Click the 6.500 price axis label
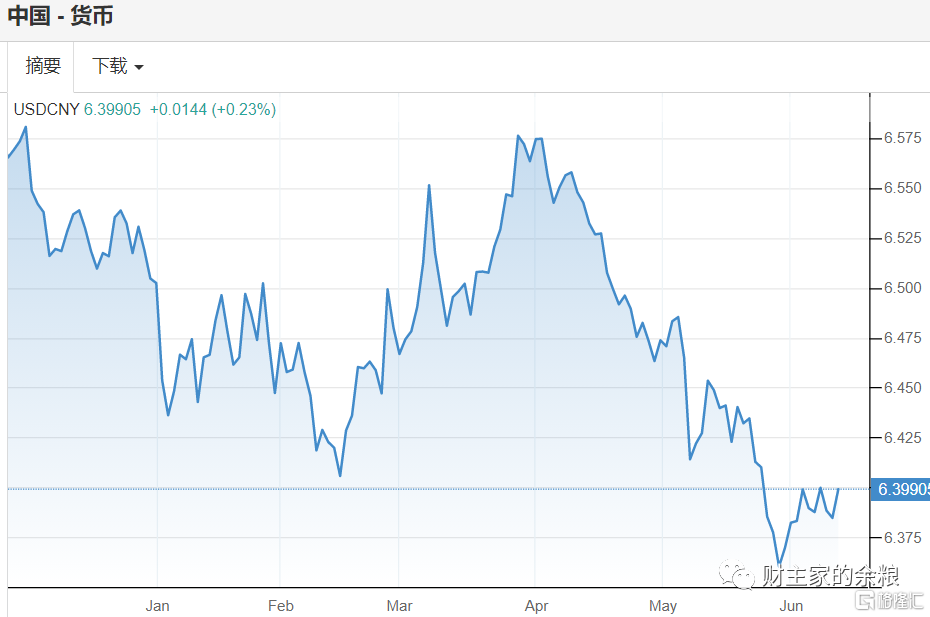Image resolution: width=930 pixels, height=617 pixels. tap(902, 288)
